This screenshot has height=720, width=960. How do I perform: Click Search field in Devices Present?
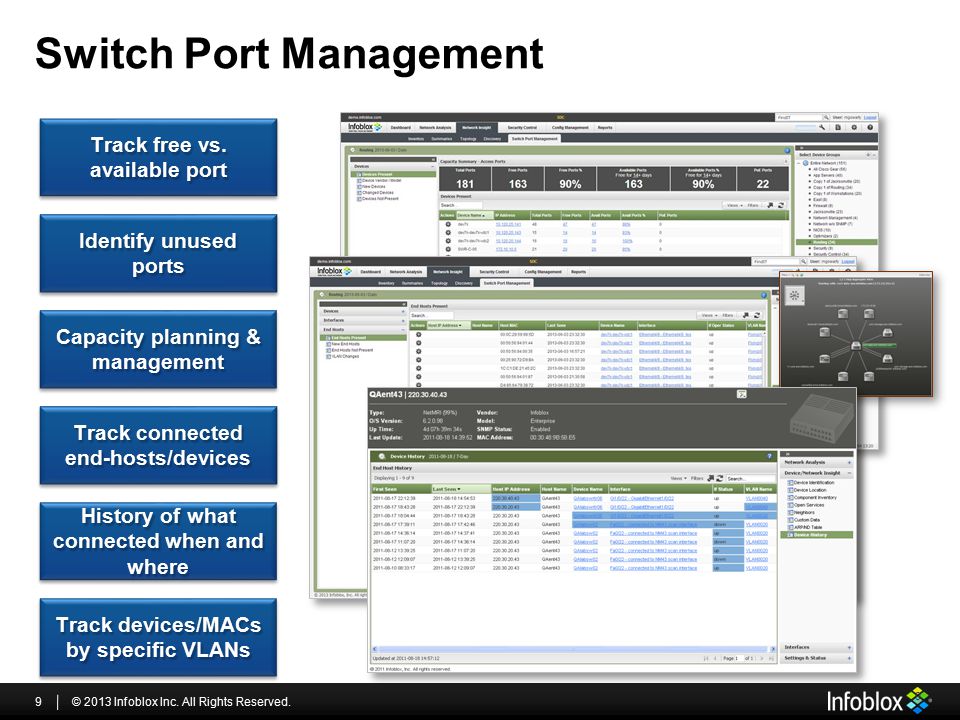[460, 205]
